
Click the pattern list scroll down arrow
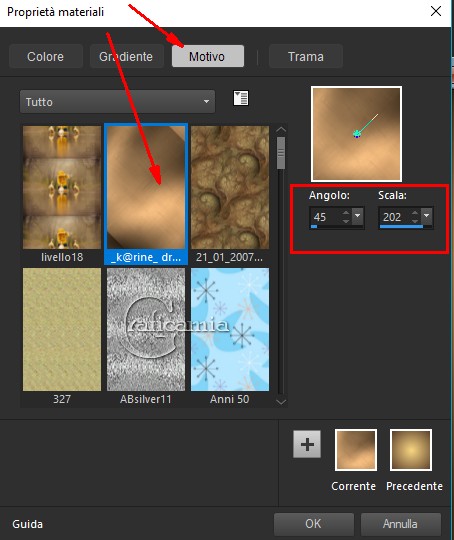coord(281,402)
